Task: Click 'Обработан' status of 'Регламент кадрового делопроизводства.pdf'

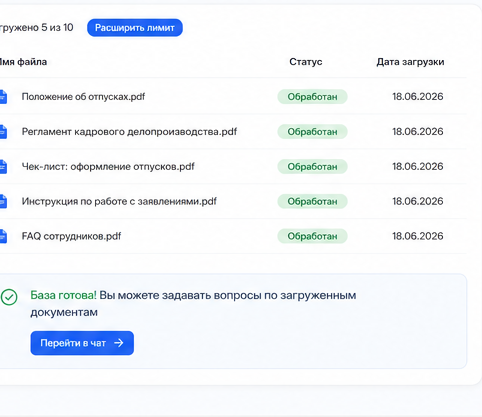Action: 312,132
